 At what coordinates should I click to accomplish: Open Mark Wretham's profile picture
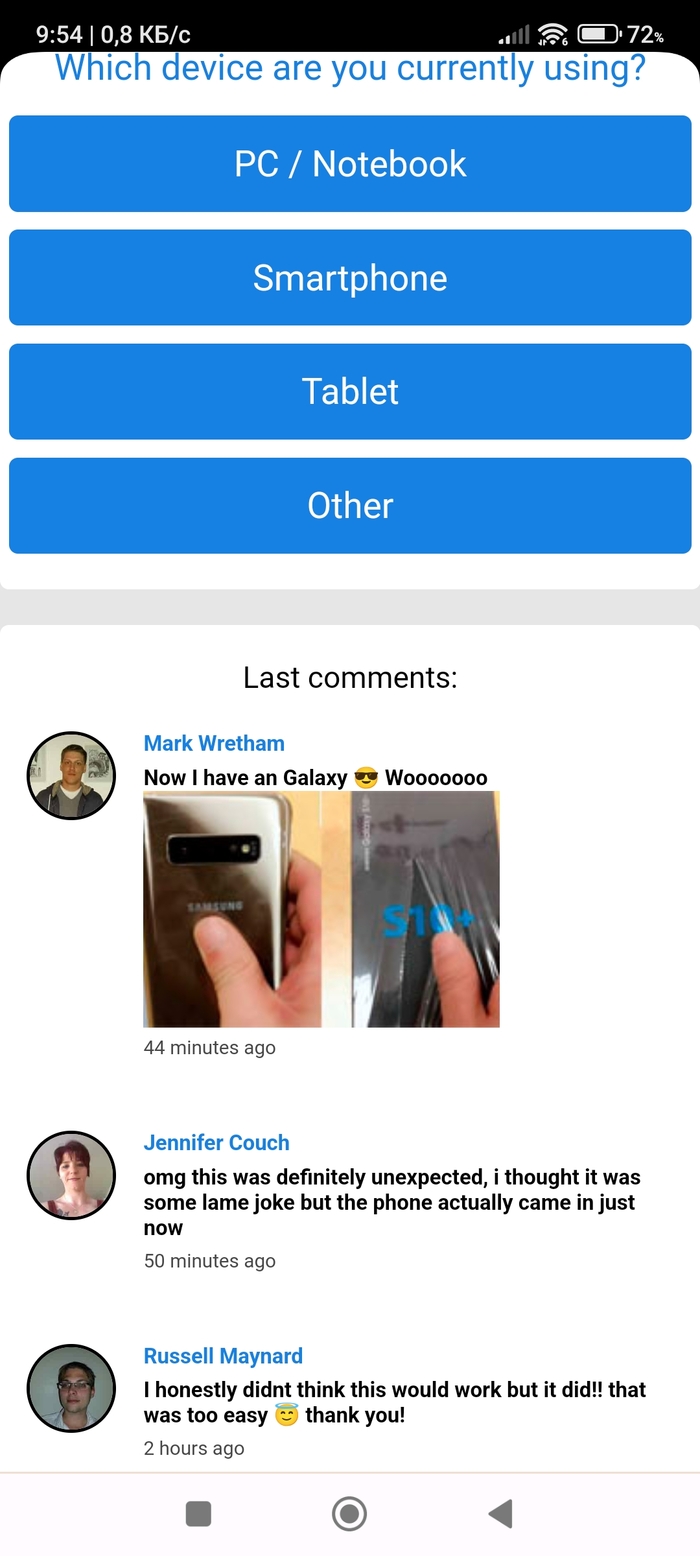pyautogui.click(x=71, y=776)
